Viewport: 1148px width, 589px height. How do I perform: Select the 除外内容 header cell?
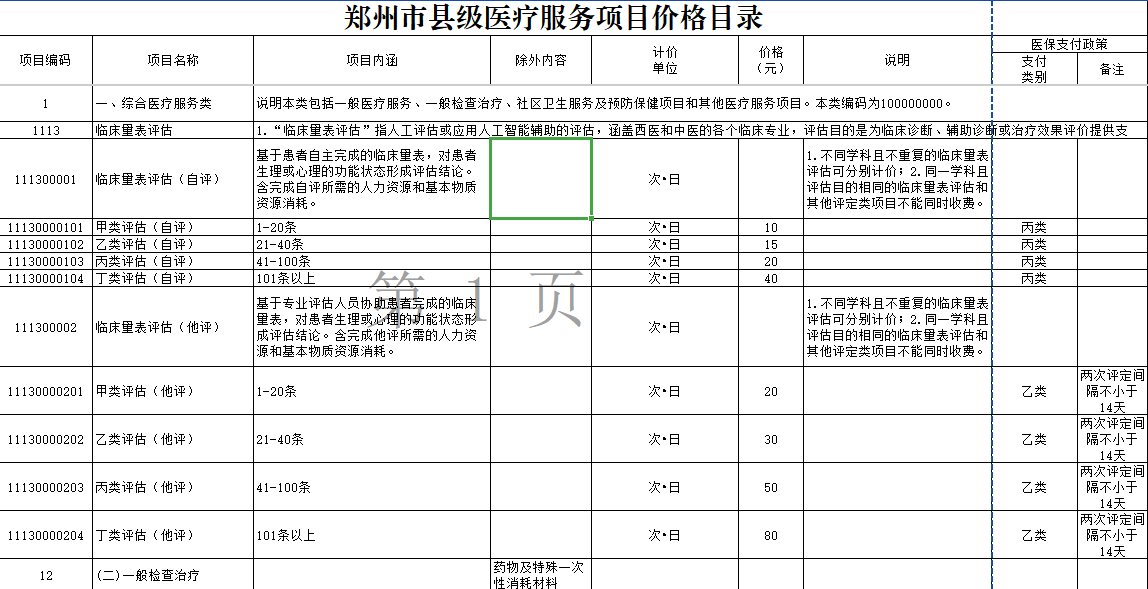541,60
